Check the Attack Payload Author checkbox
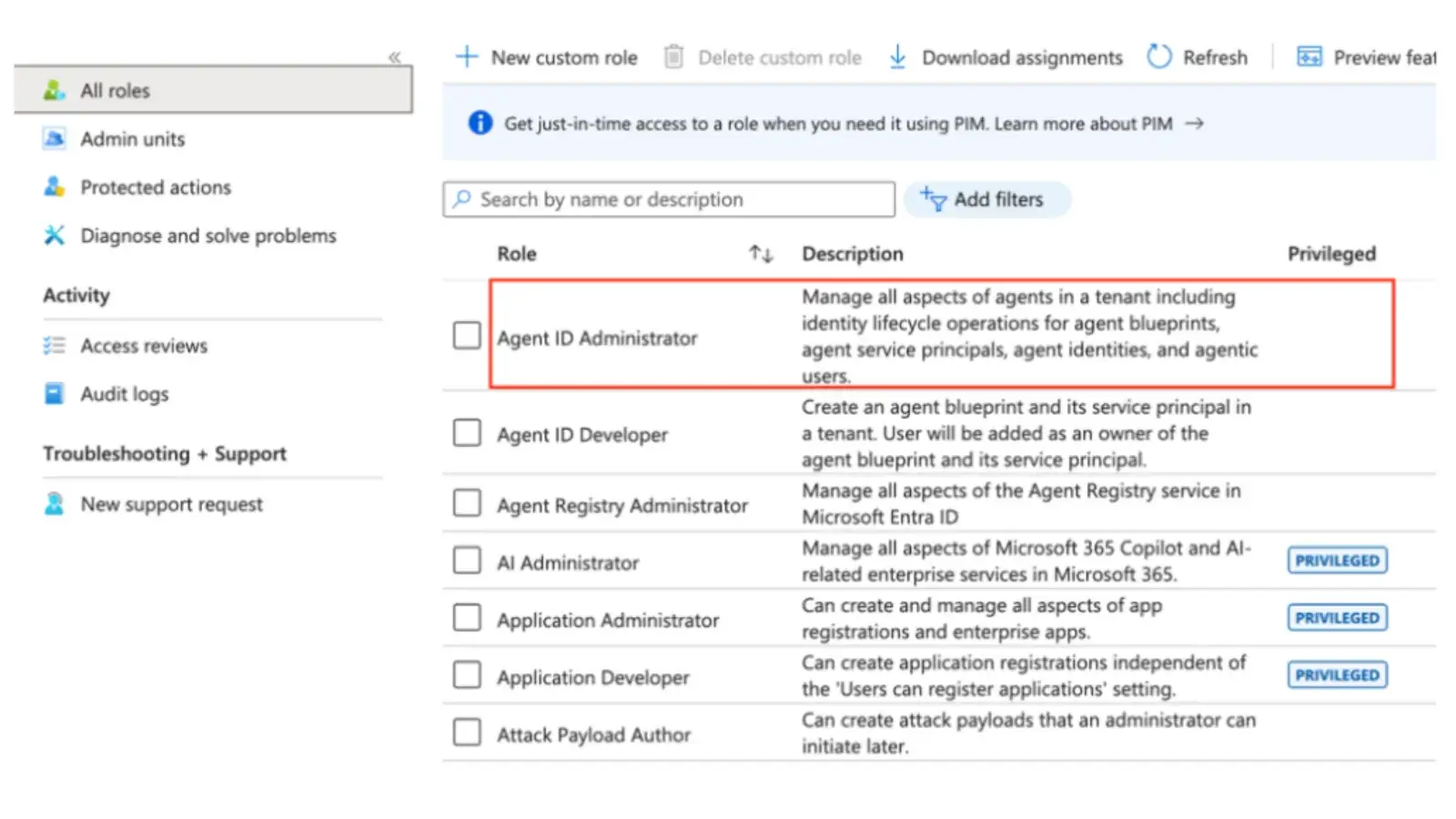The height and width of the screenshot is (819, 1456). click(466, 732)
